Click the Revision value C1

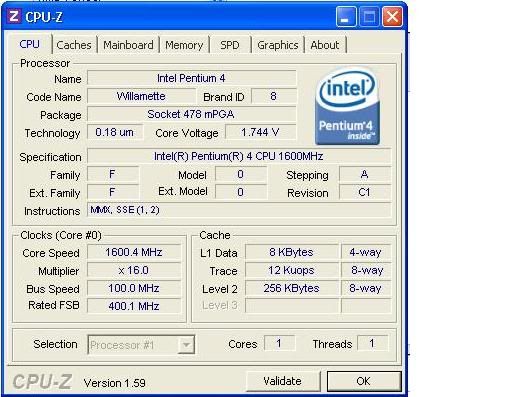(x=365, y=192)
